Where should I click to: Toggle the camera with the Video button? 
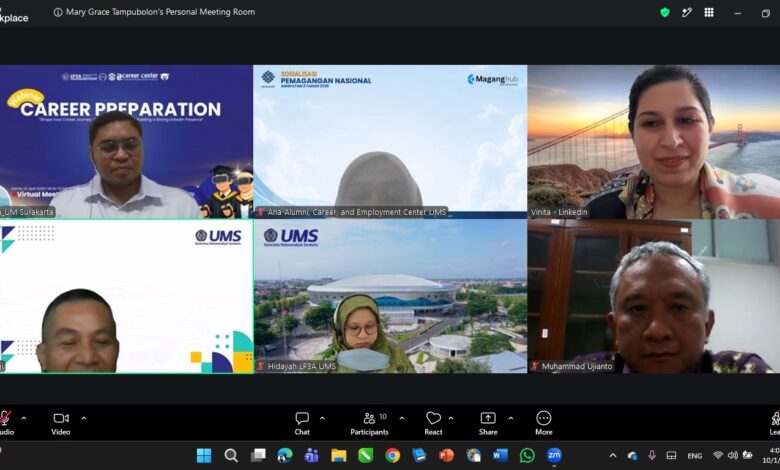tap(61, 423)
